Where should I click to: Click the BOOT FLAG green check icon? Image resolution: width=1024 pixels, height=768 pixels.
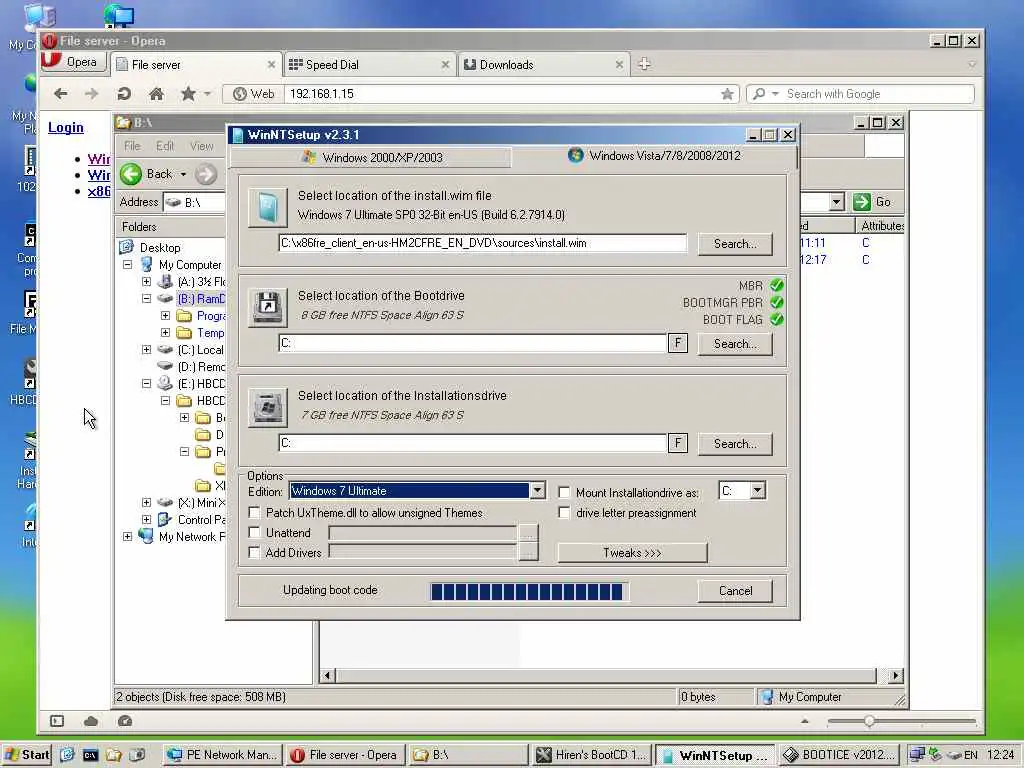776,319
